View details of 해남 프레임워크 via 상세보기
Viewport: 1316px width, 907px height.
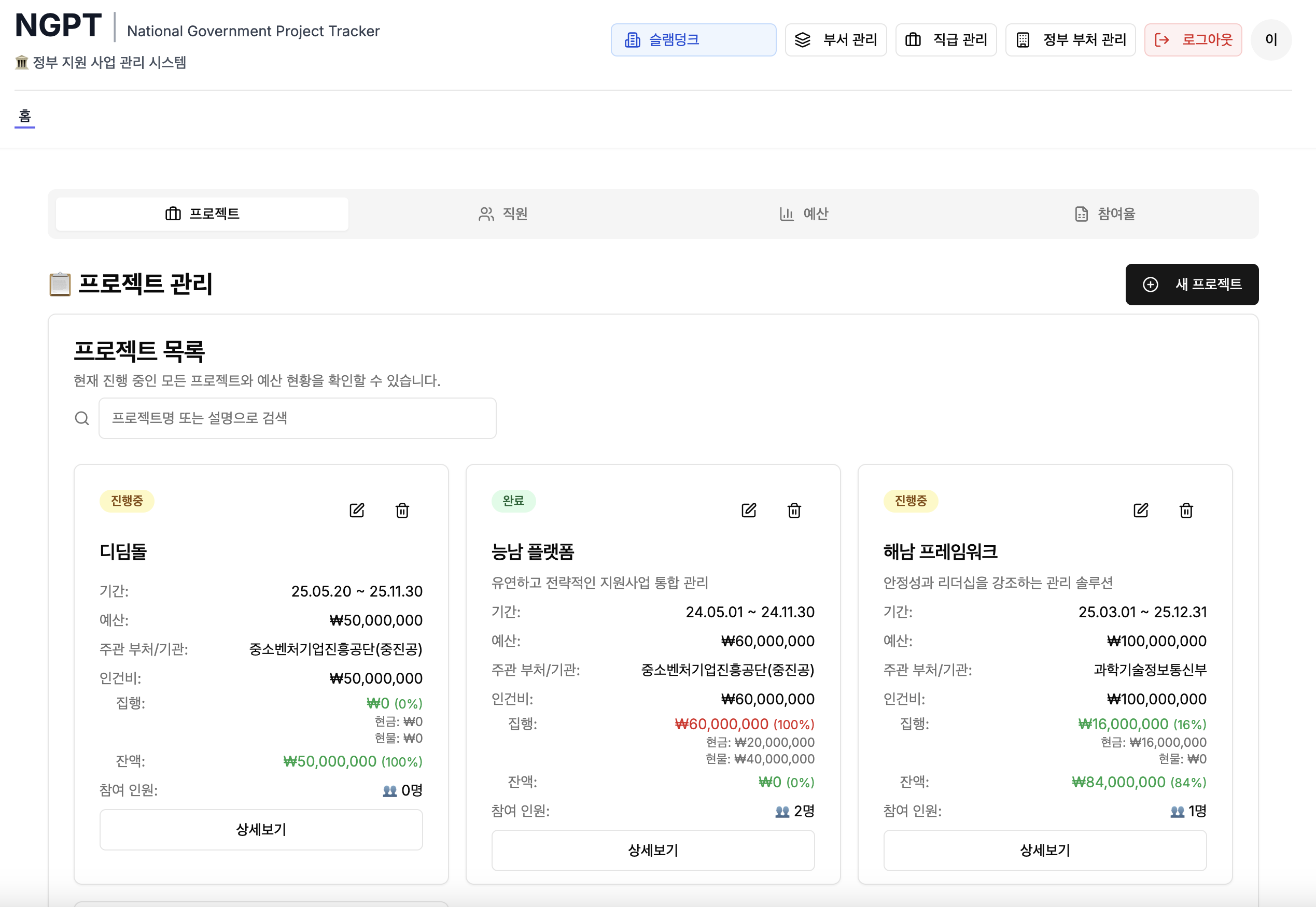[1044, 850]
